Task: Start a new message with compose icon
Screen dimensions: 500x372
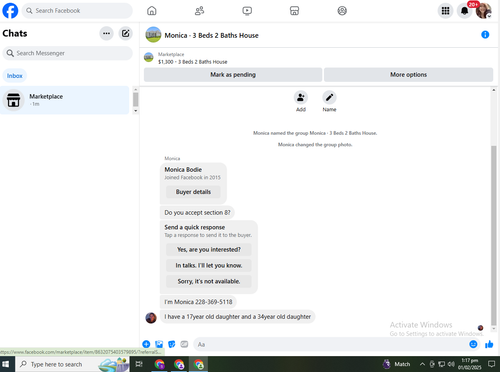Action: point(125,33)
